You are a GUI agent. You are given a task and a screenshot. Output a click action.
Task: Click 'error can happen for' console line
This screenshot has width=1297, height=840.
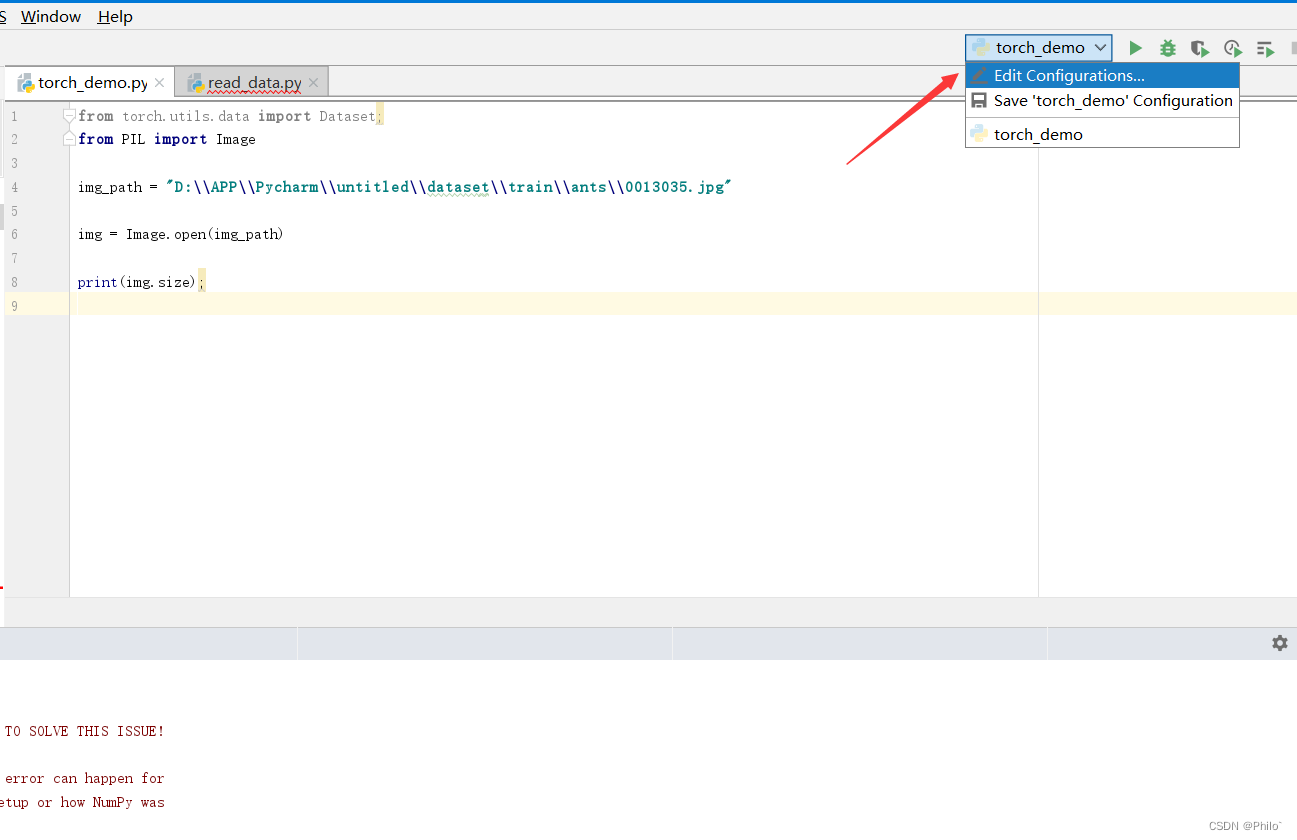pos(84,778)
